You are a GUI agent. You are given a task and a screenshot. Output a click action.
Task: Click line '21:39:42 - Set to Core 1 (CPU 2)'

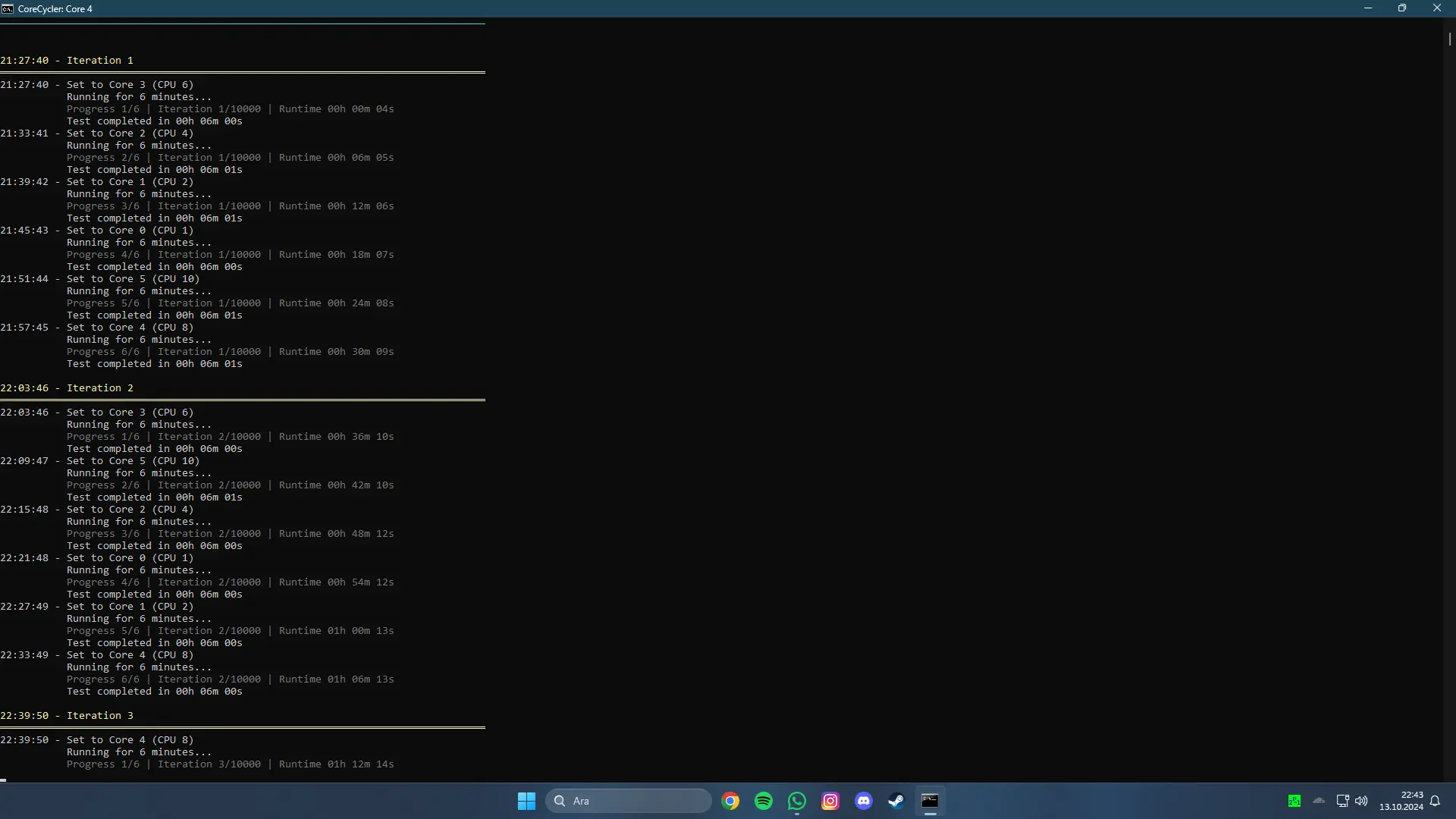pos(97,182)
